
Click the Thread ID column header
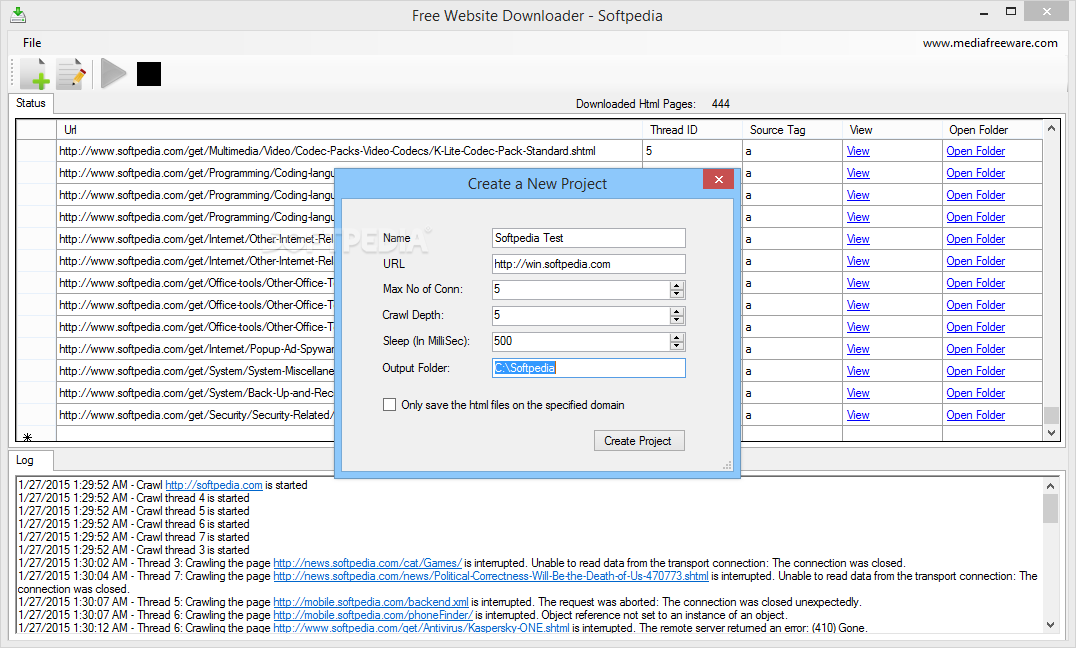(692, 130)
